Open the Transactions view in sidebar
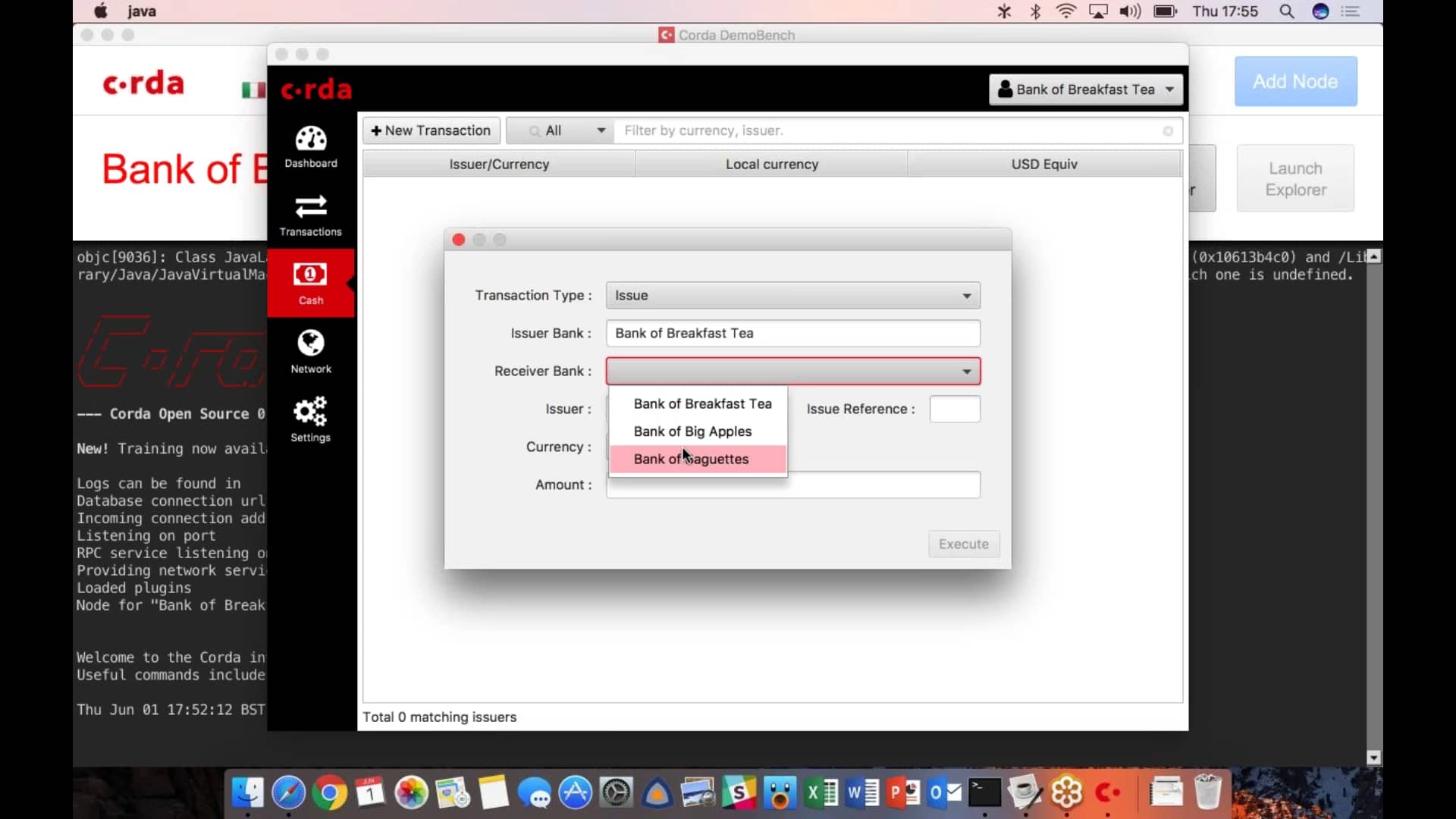This screenshot has width=1456, height=819. pos(311,215)
